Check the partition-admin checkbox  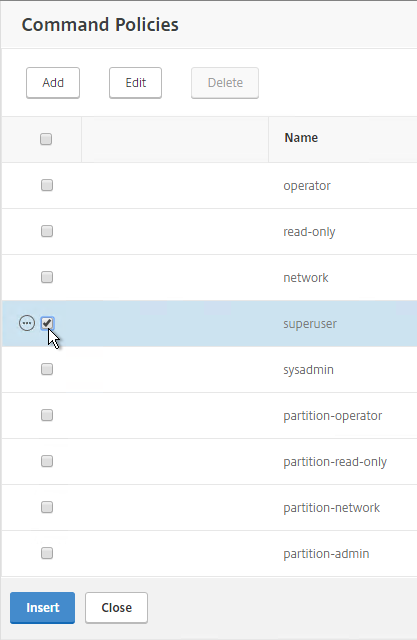(47, 553)
